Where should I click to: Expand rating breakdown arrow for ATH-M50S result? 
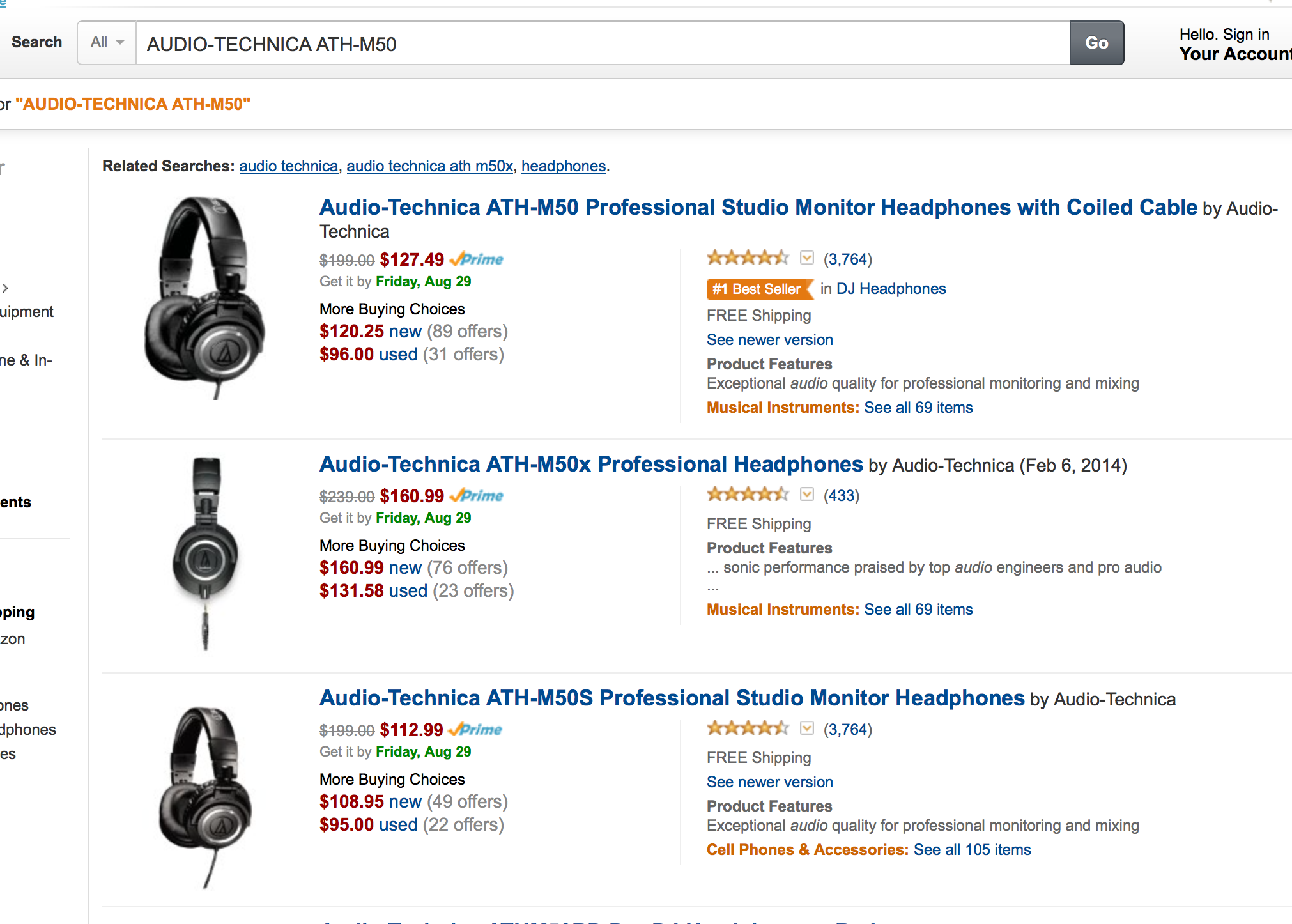(x=807, y=728)
